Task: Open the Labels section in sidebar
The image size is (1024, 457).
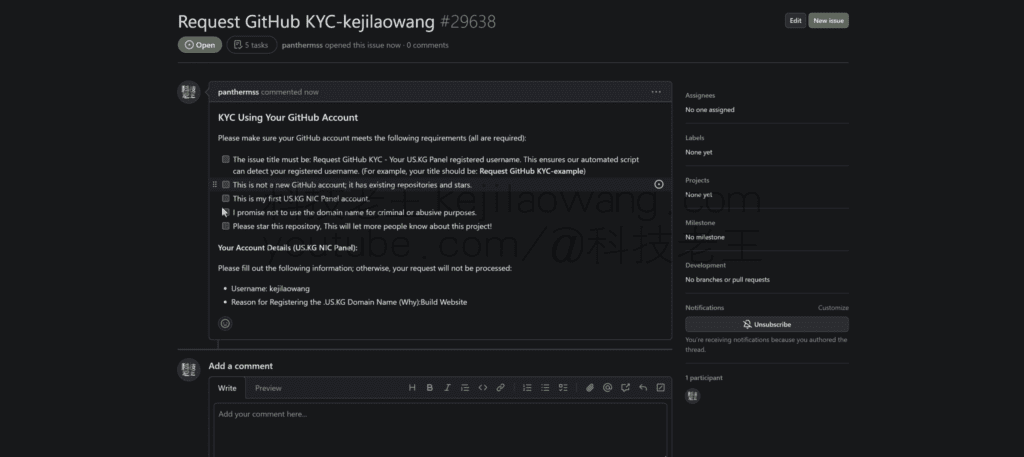Action: [694, 138]
